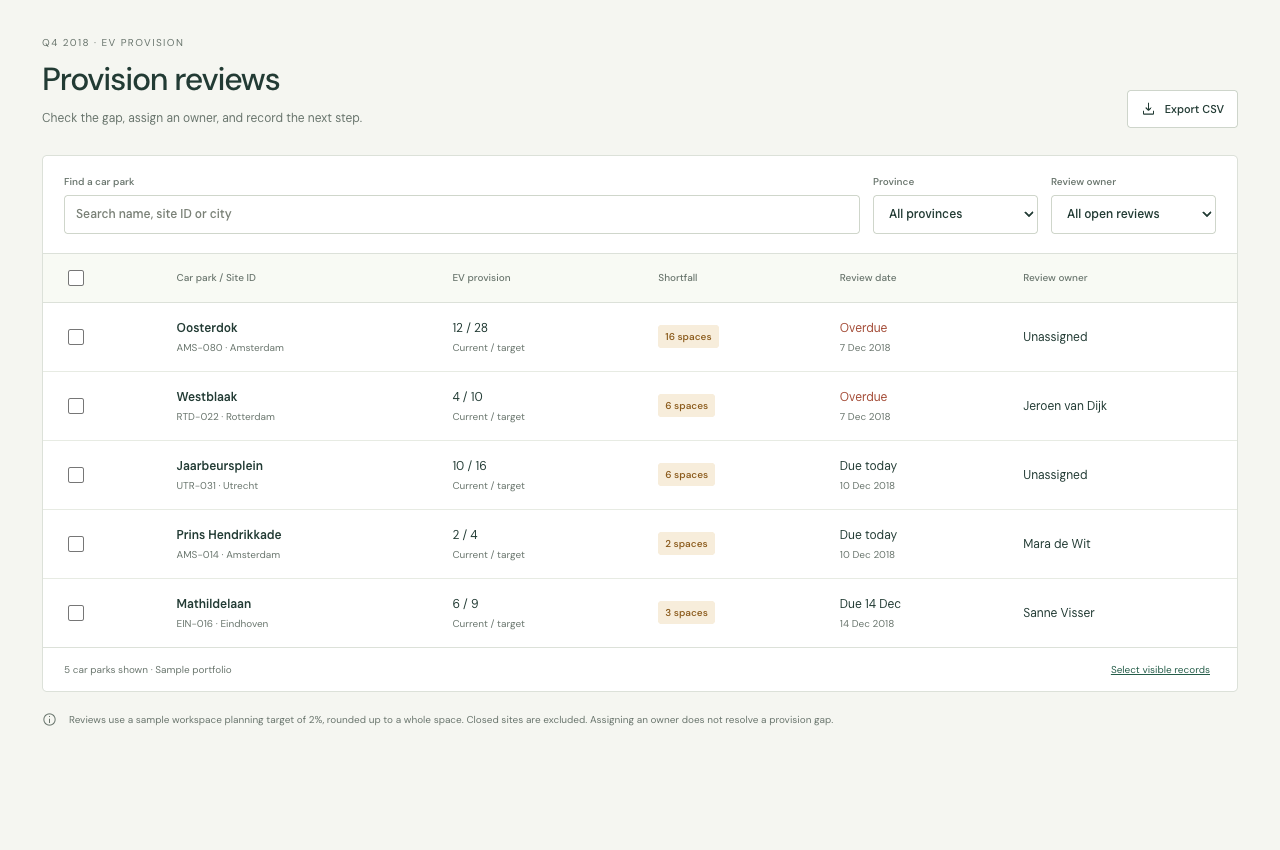Click the info icon beside the footnote
Image resolution: width=1280 pixels, height=850 pixels.
tap(49, 720)
